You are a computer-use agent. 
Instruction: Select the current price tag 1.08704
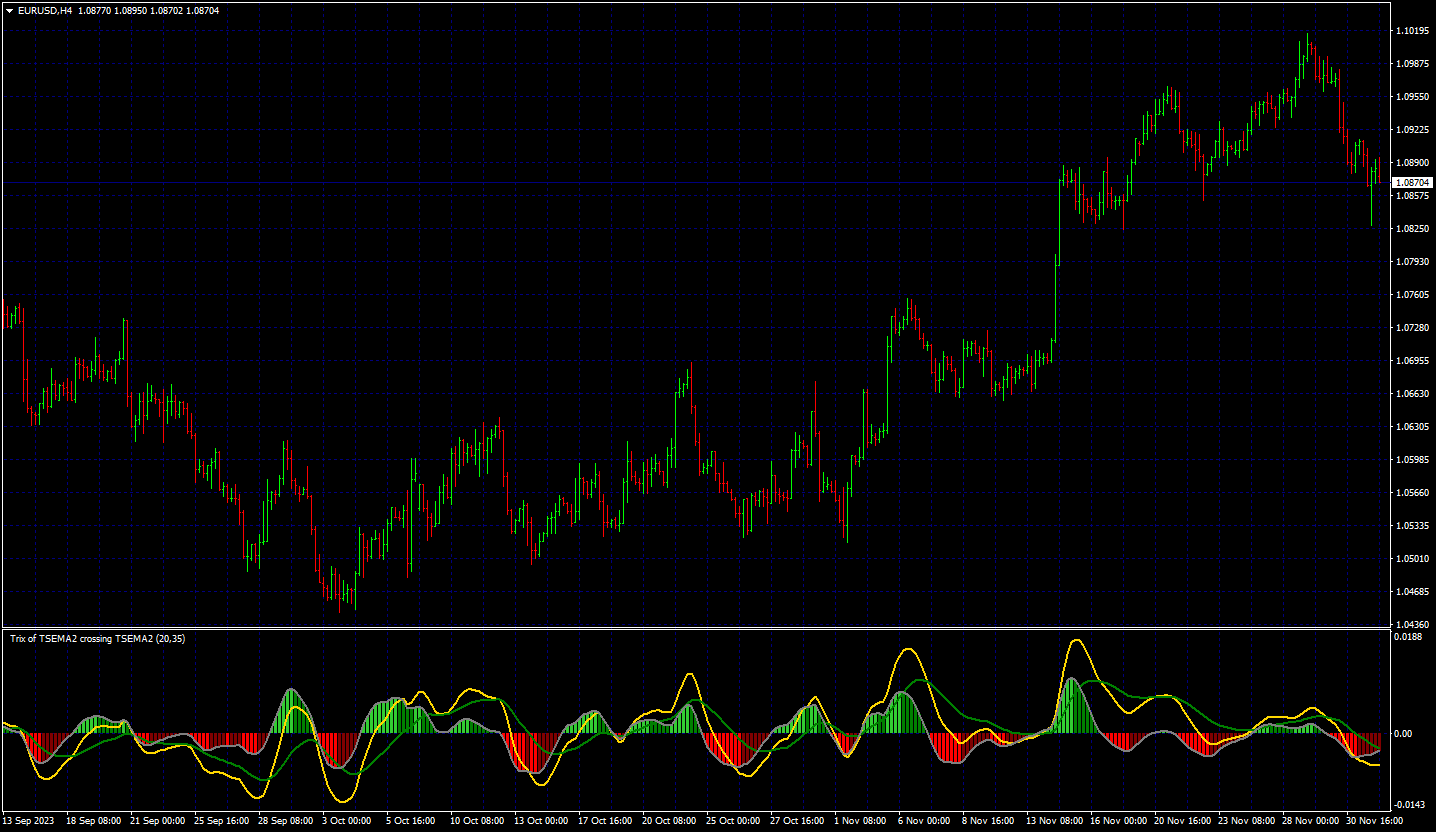(x=1411, y=183)
